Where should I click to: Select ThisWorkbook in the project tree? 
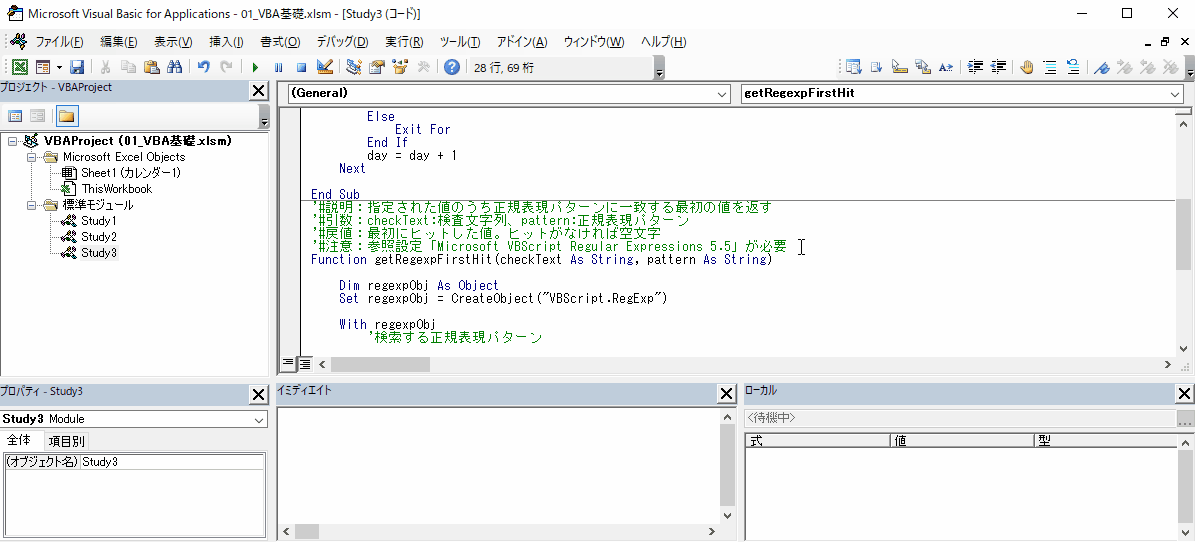pos(117,189)
